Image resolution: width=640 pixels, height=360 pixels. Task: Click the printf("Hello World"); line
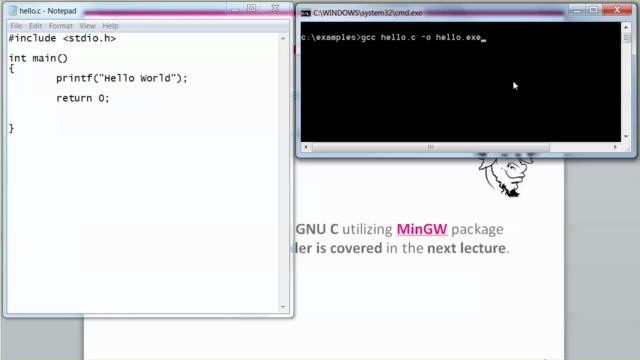122,78
